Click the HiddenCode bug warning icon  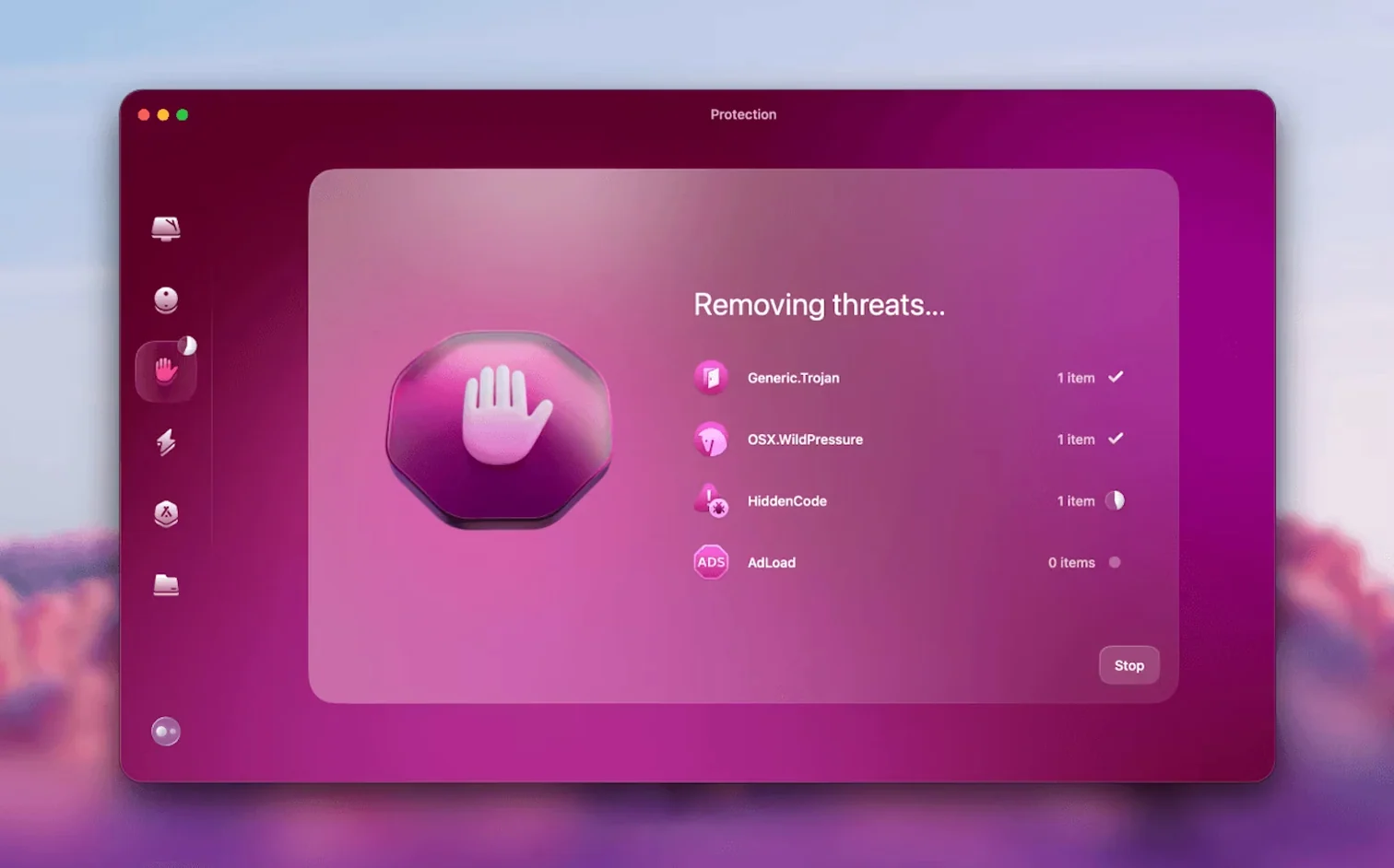tap(711, 501)
